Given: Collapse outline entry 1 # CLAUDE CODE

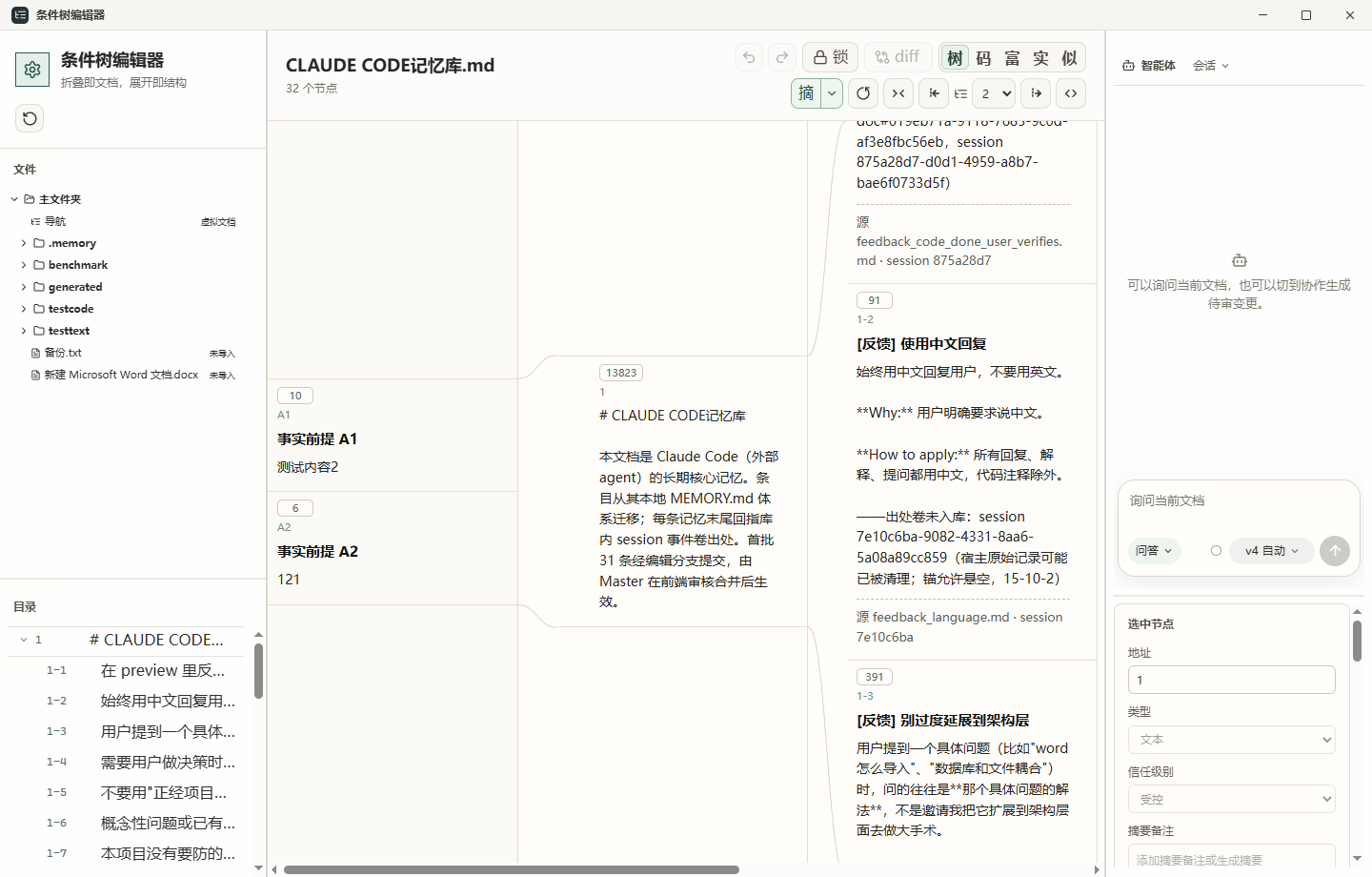Looking at the screenshot, I should pyautogui.click(x=23, y=640).
